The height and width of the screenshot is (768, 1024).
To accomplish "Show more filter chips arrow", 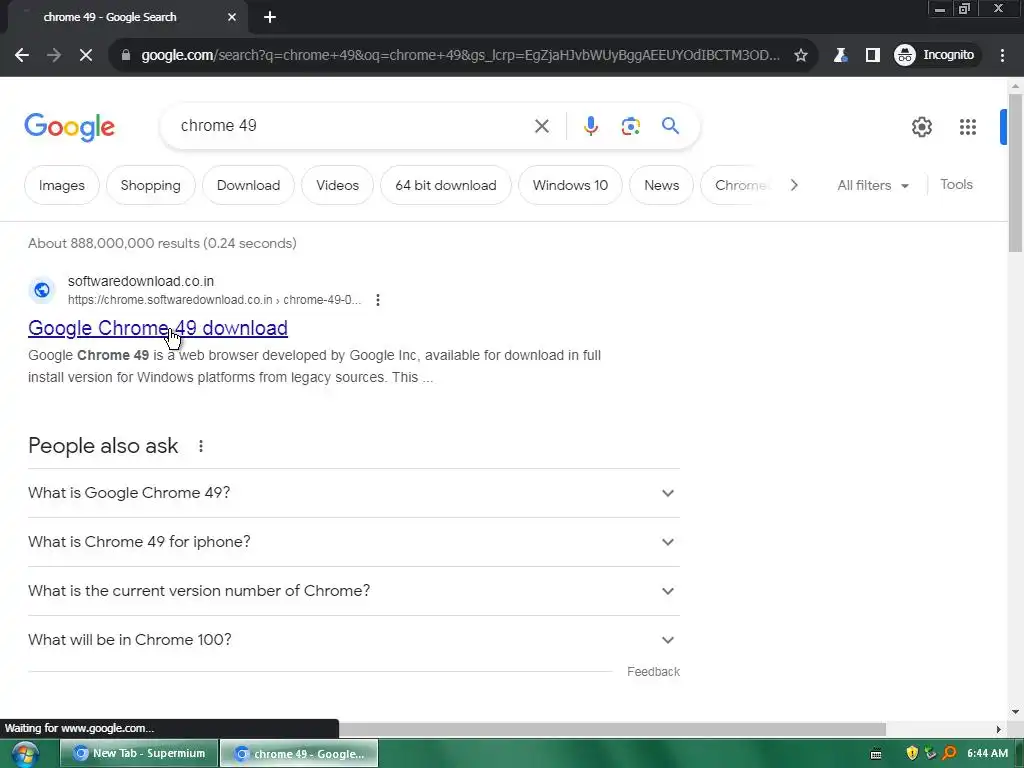I will [x=794, y=185].
